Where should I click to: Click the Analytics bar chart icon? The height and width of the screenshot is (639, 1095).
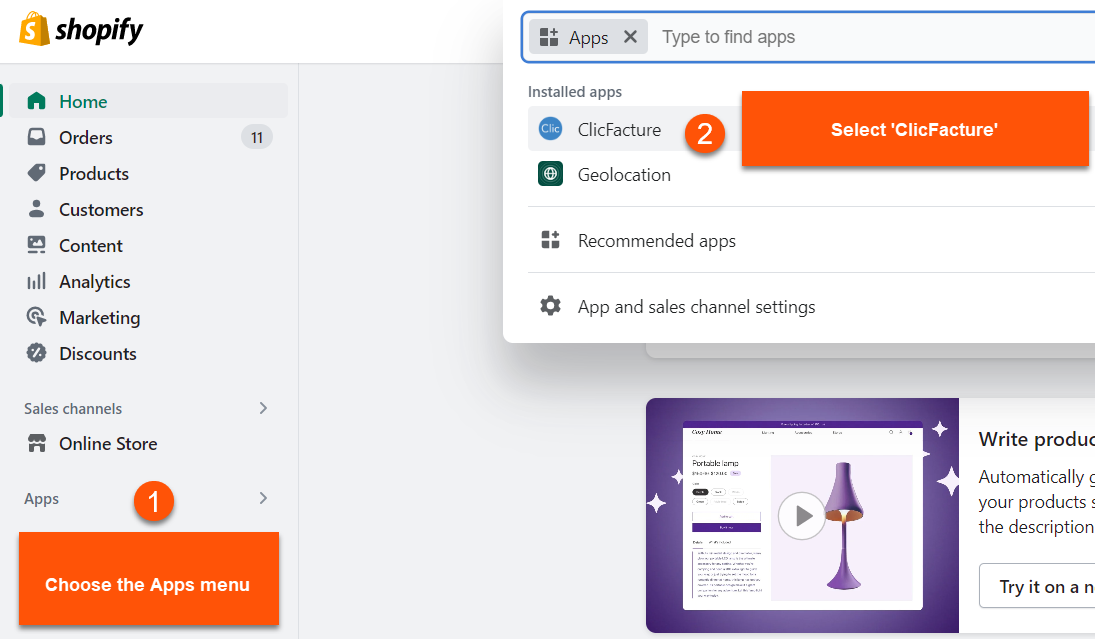(x=36, y=281)
